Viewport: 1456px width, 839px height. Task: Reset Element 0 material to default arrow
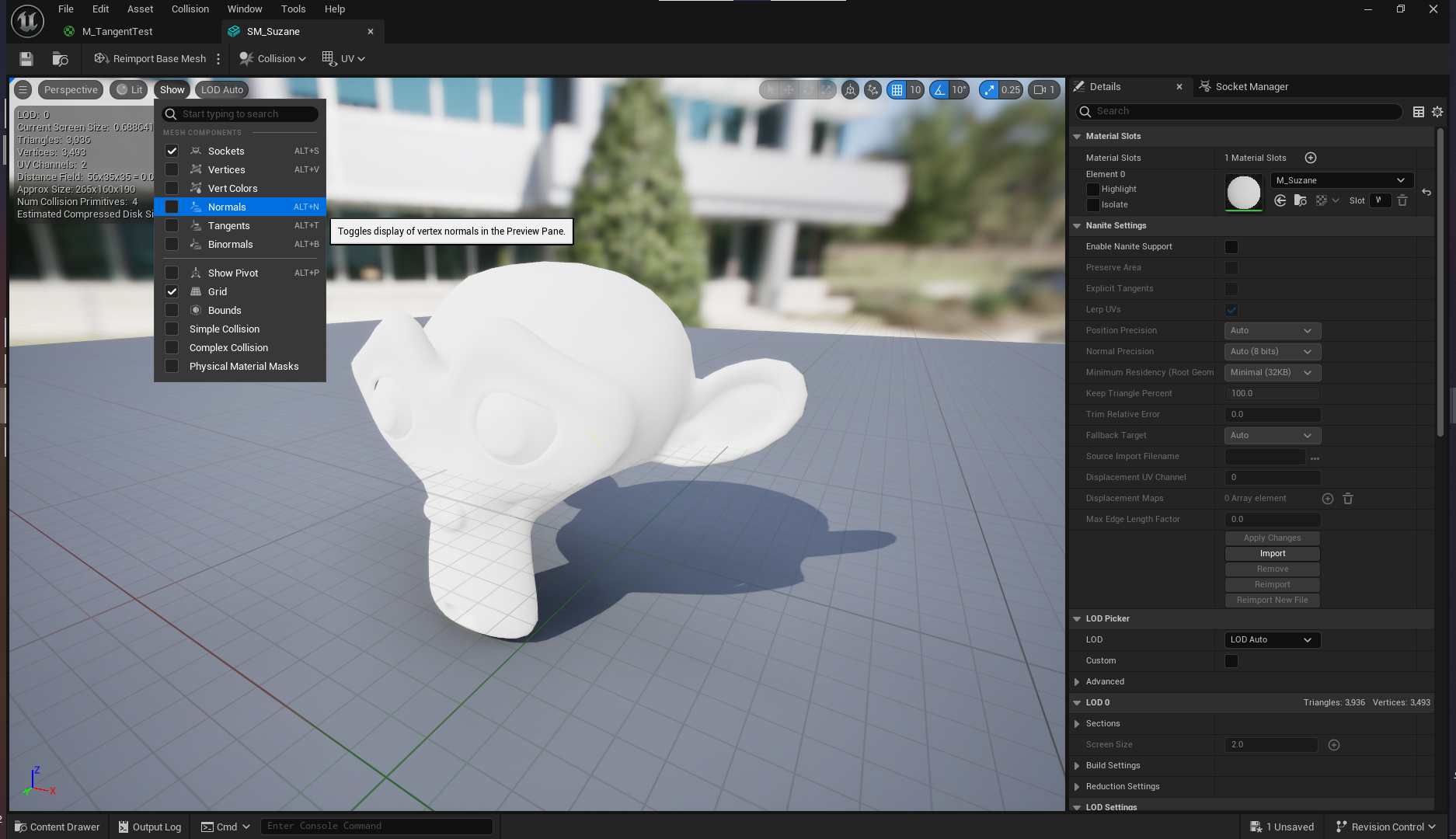(1426, 192)
